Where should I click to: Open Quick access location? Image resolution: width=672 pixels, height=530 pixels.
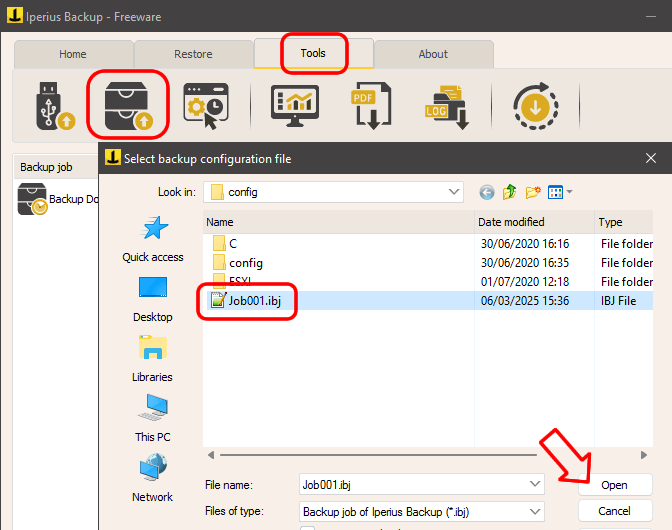153,239
